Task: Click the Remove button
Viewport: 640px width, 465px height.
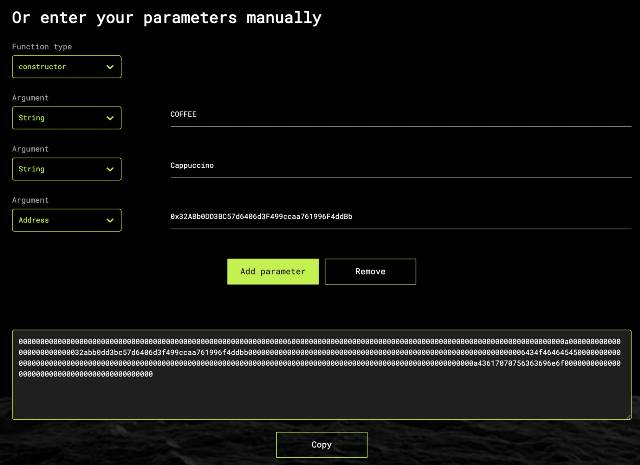Action: pos(371,271)
